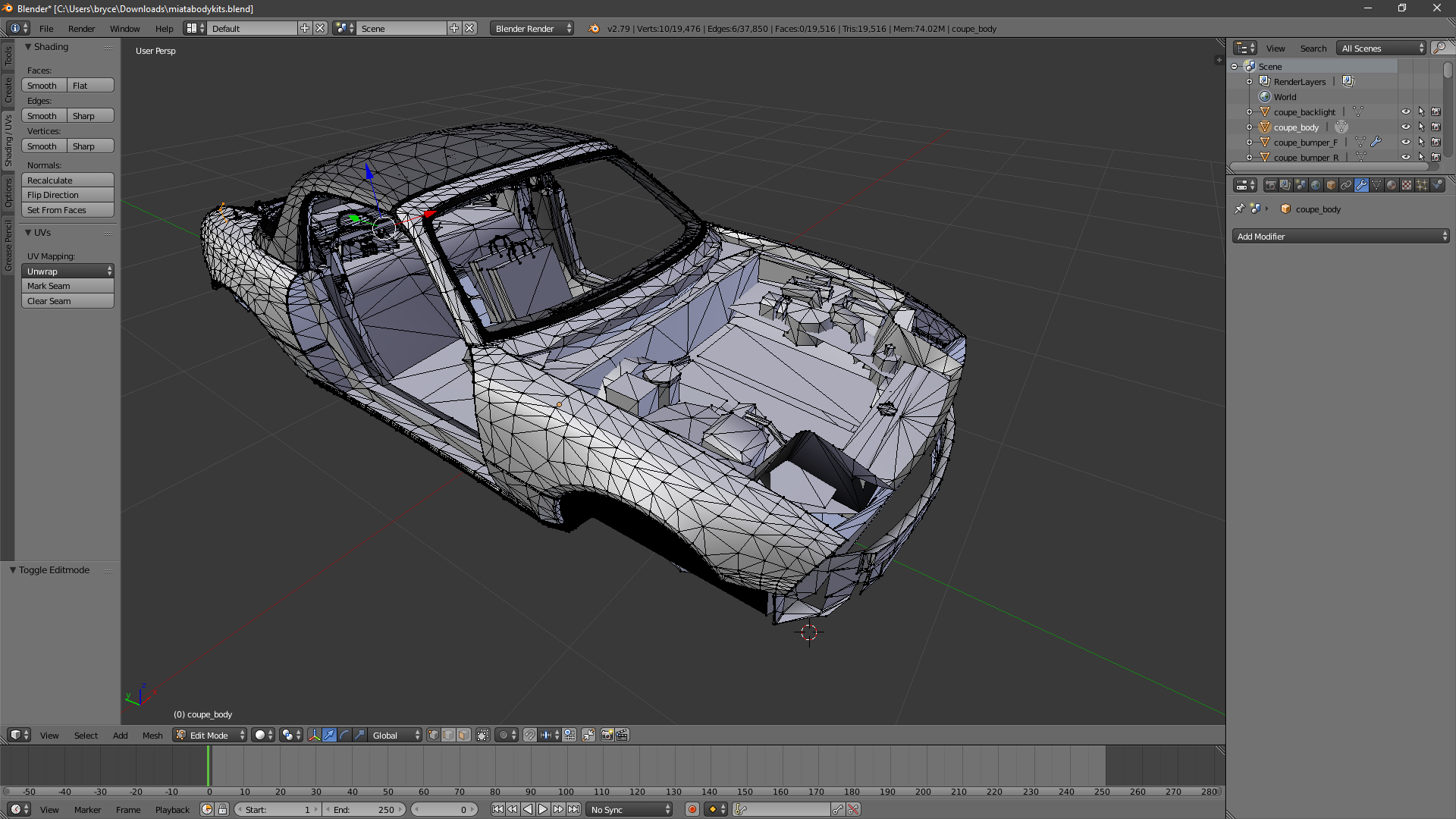Click the 3D manipulator axes toggle icon
This screenshot has width=1456, height=819.
314,735
